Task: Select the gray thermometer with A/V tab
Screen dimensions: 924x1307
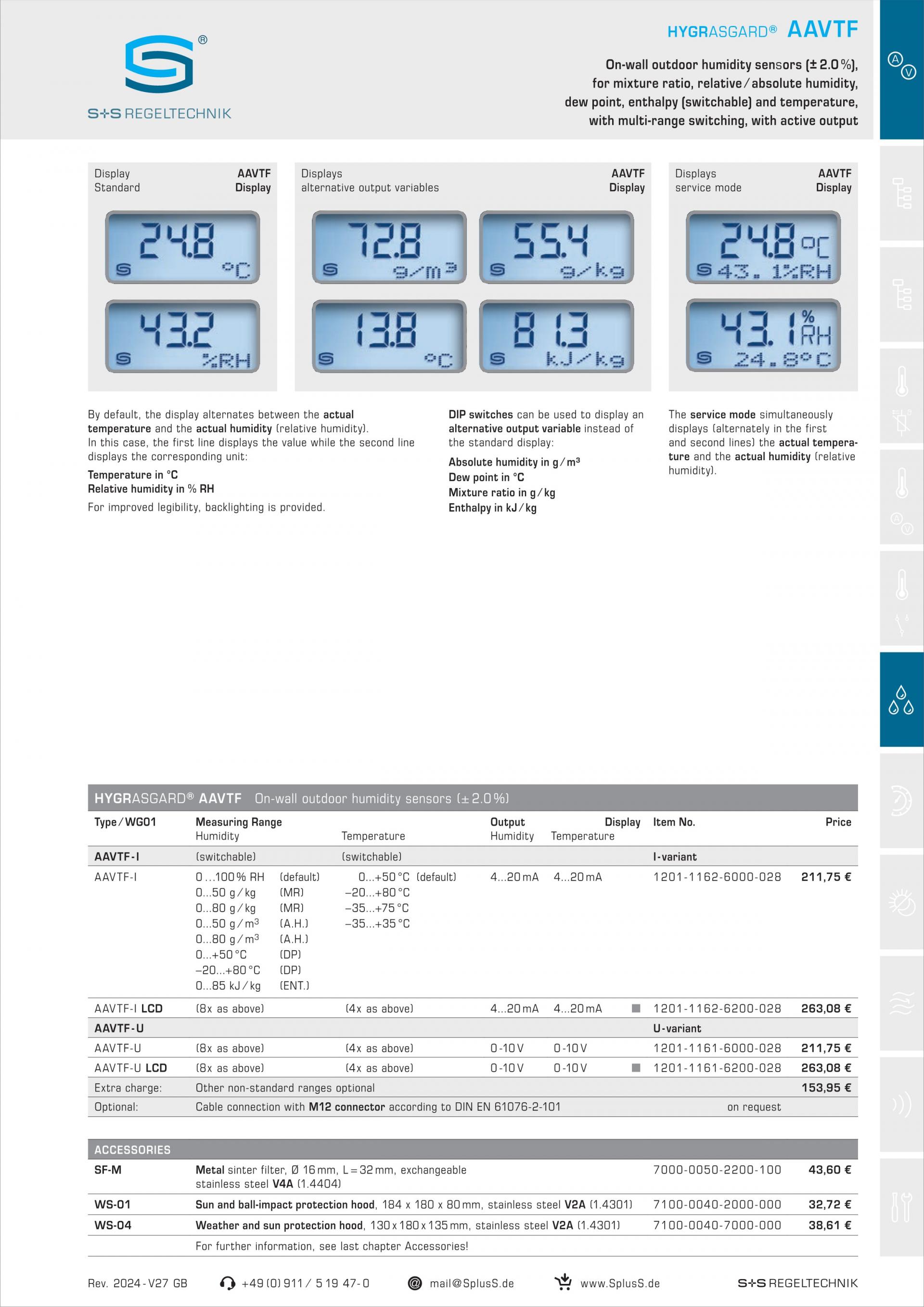Action: [x=901, y=496]
